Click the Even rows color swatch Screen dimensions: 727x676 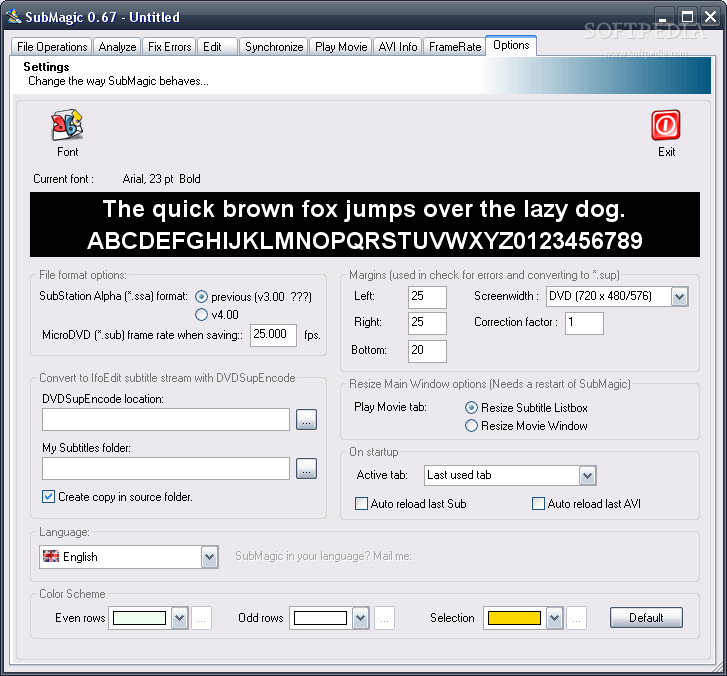(140, 618)
